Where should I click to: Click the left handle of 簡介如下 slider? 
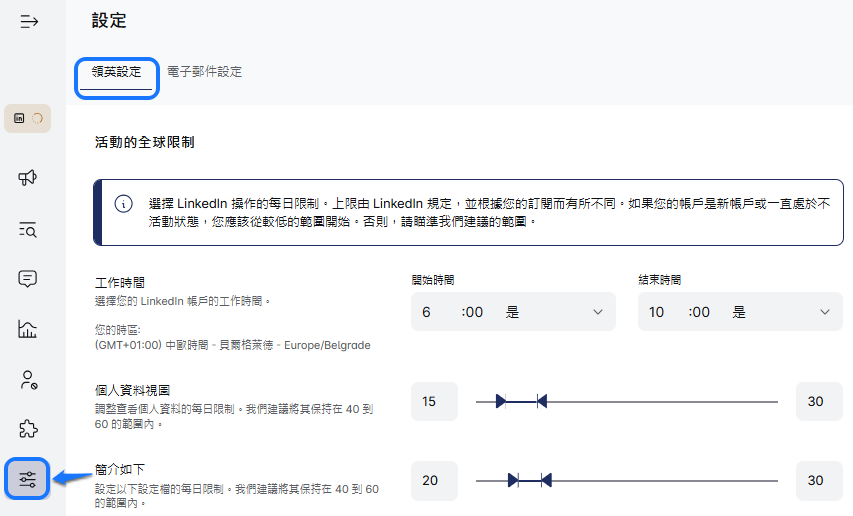click(513, 480)
